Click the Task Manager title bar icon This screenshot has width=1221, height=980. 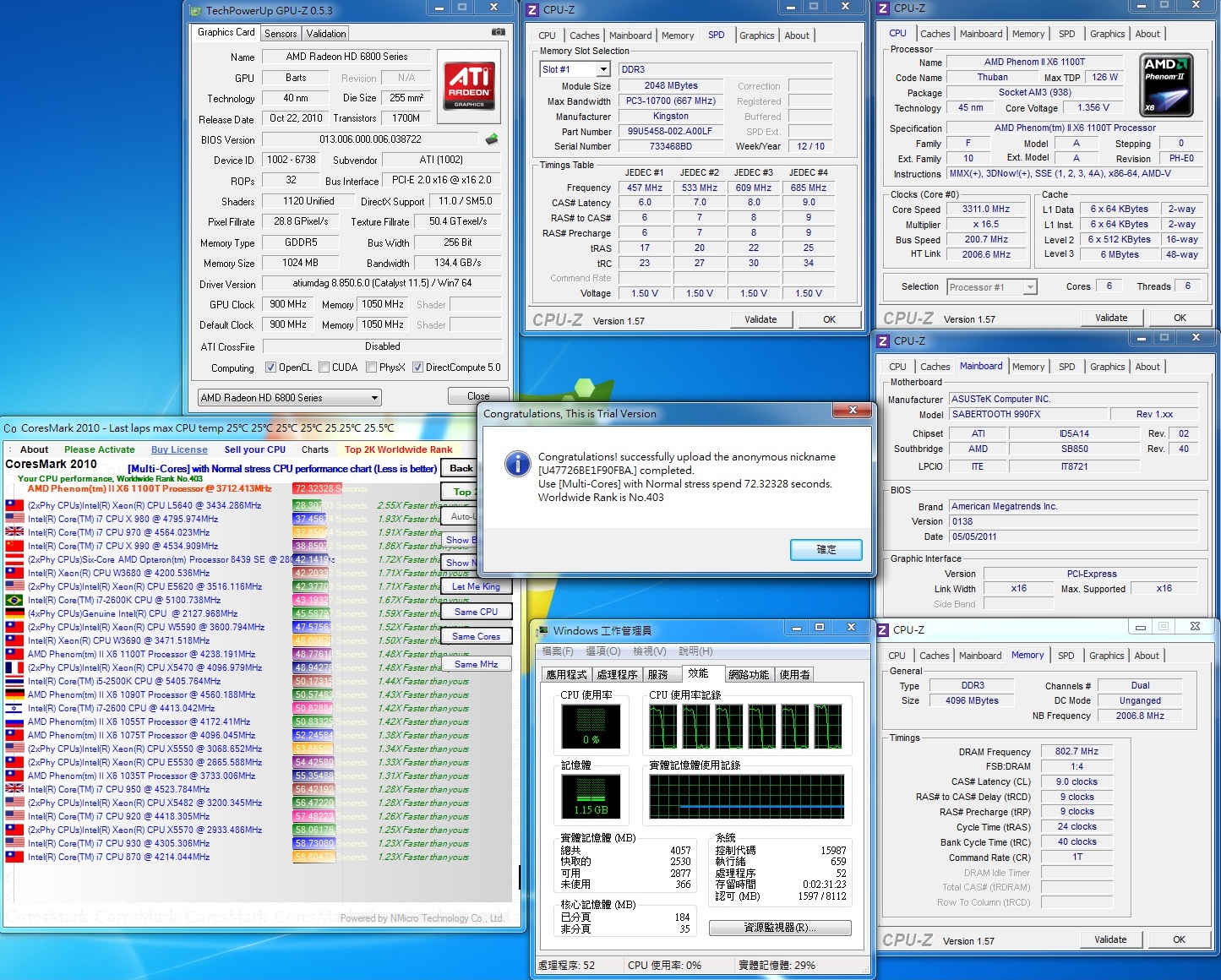tap(542, 630)
